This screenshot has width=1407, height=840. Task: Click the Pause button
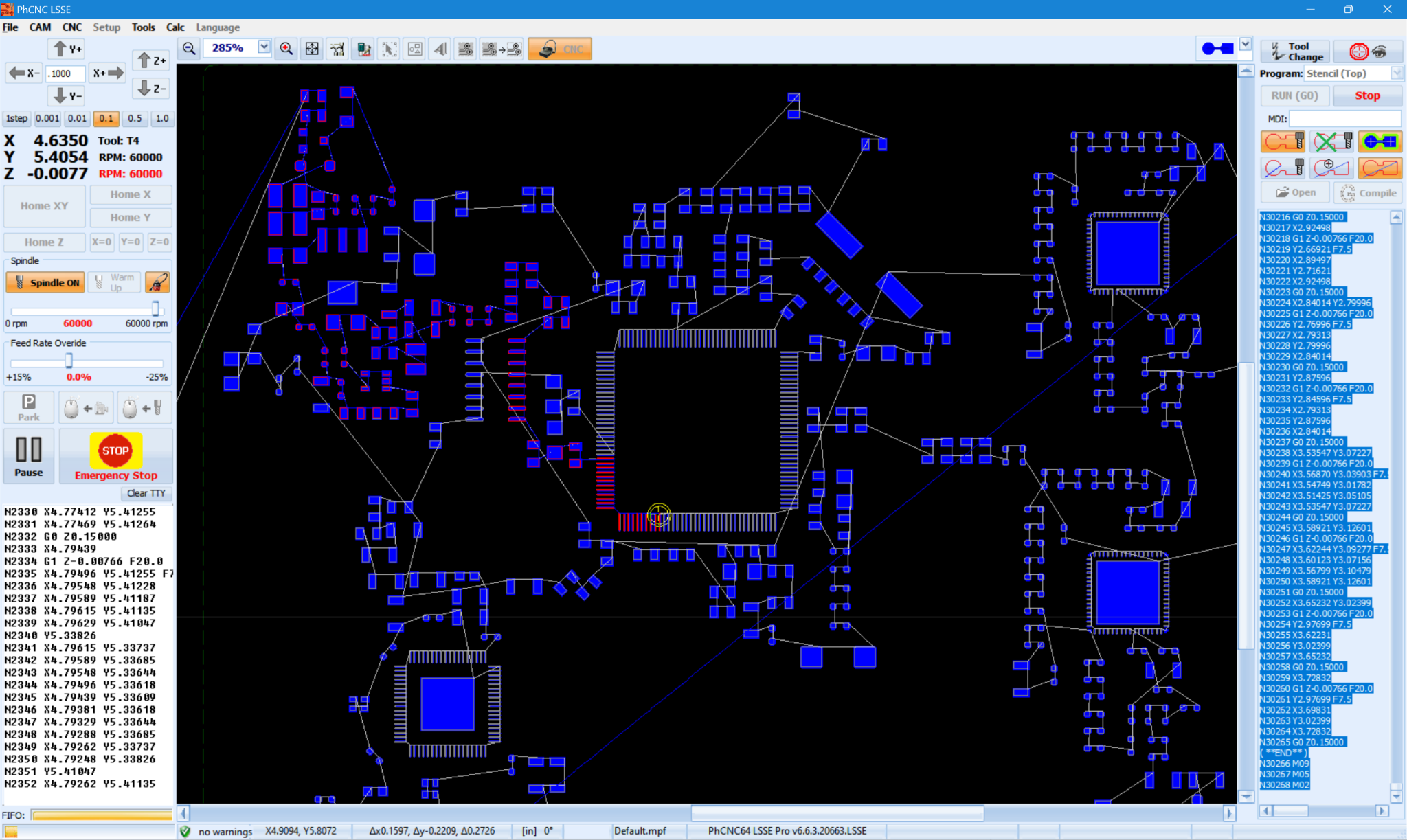pyautogui.click(x=29, y=456)
